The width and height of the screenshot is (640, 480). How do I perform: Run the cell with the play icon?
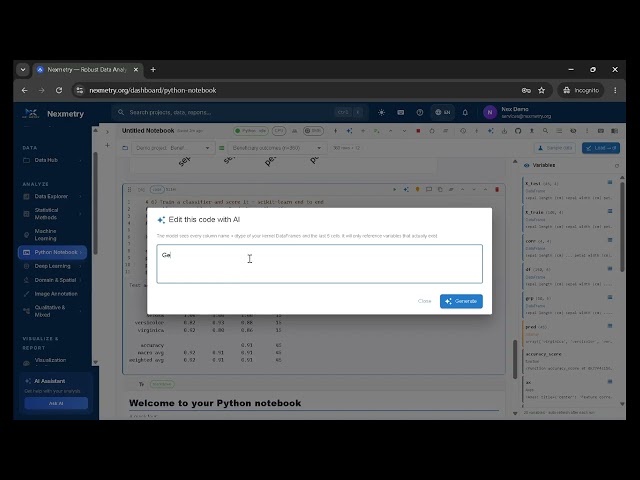point(394,189)
